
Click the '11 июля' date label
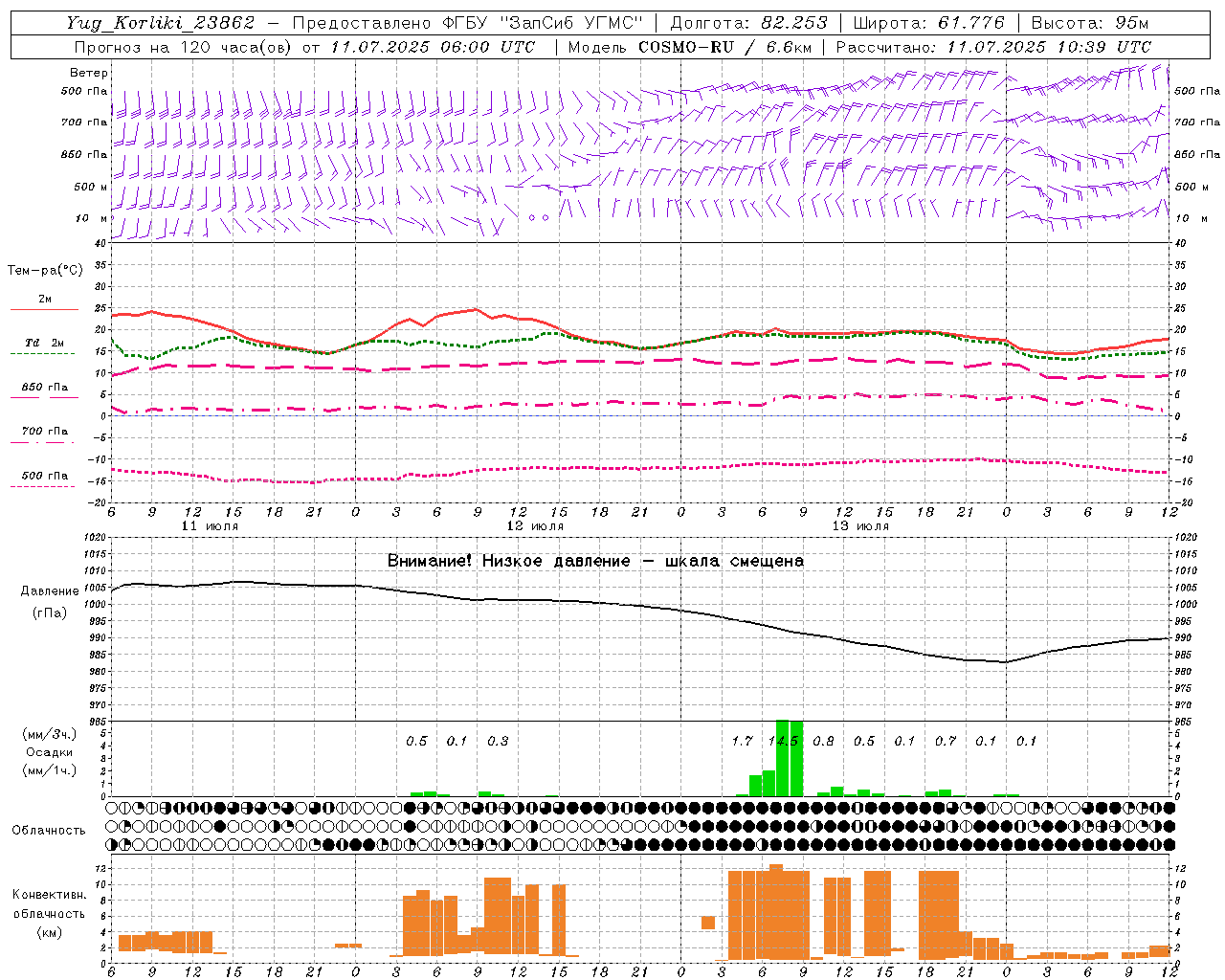(x=210, y=526)
